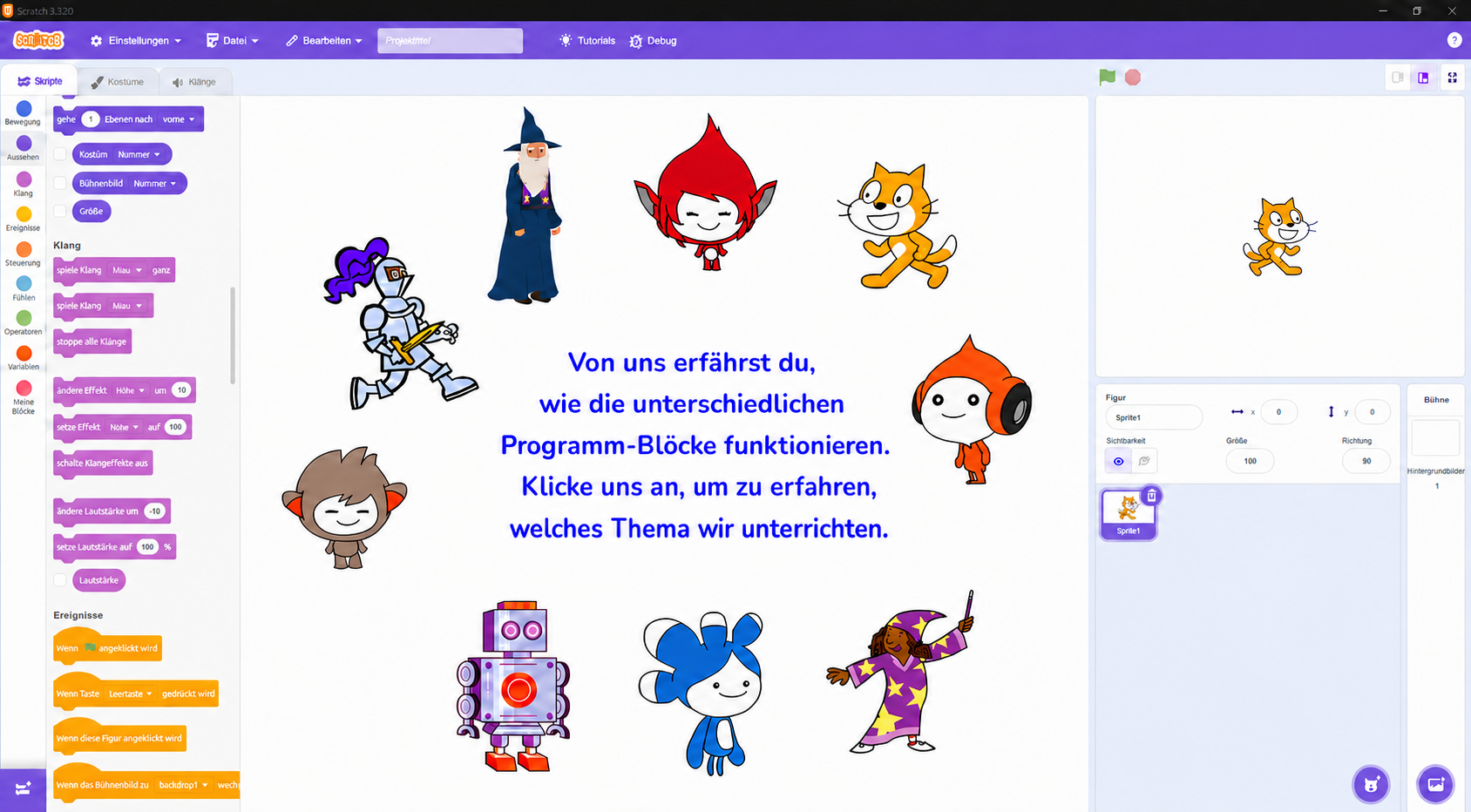Click the Größe value field 100
Image resolution: width=1471 pixels, height=812 pixels.
[x=1250, y=461]
